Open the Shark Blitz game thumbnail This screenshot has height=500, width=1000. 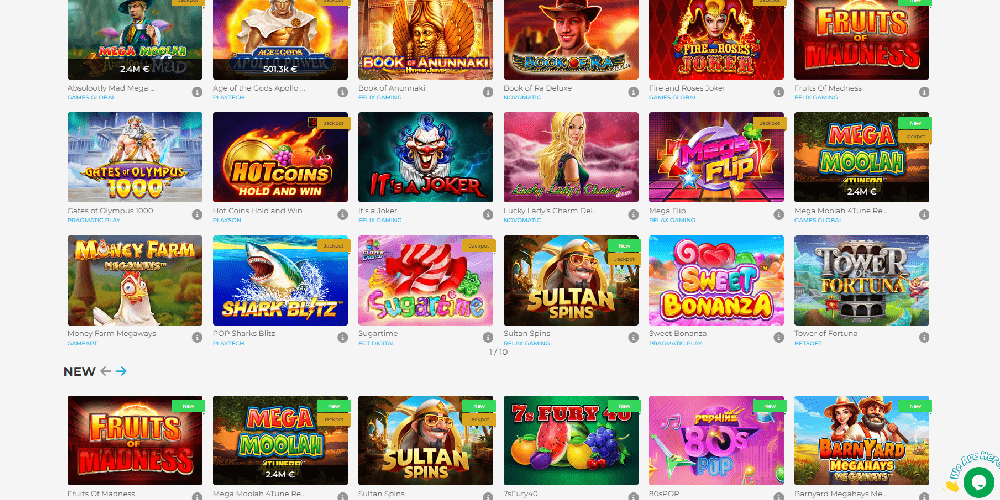coord(281,281)
